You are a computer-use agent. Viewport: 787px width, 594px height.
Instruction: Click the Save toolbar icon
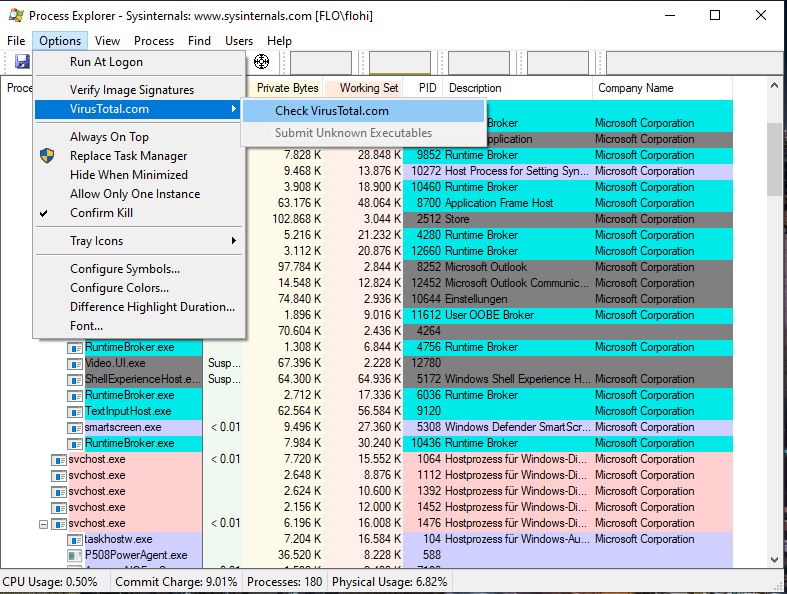point(22,62)
